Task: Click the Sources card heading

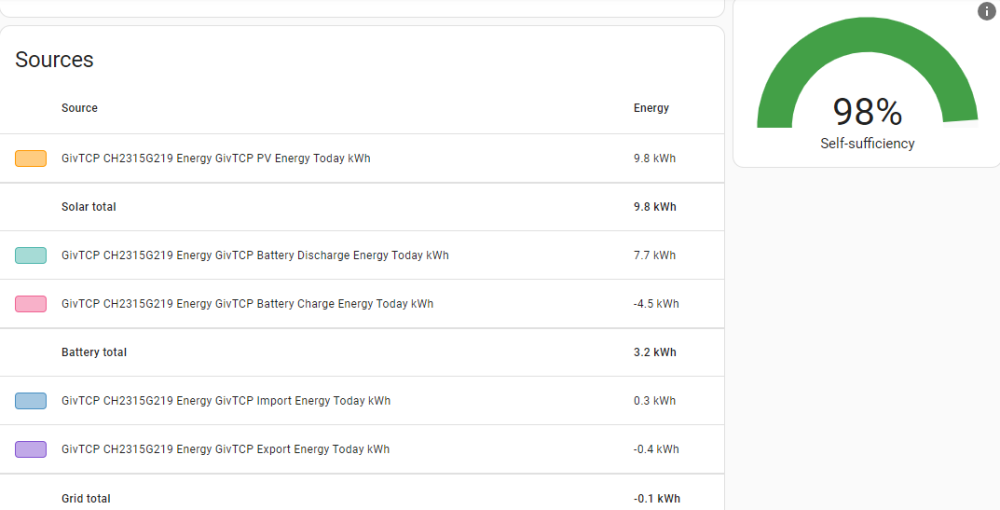Action: (54, 59)
